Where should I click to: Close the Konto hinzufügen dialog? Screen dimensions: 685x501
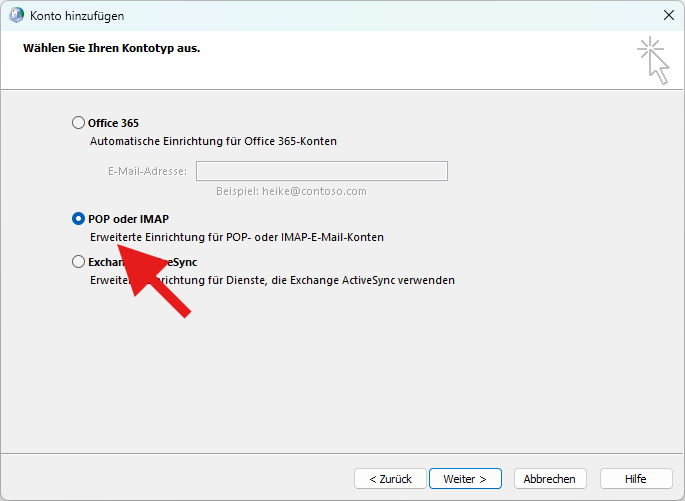[x=668, y=15]
